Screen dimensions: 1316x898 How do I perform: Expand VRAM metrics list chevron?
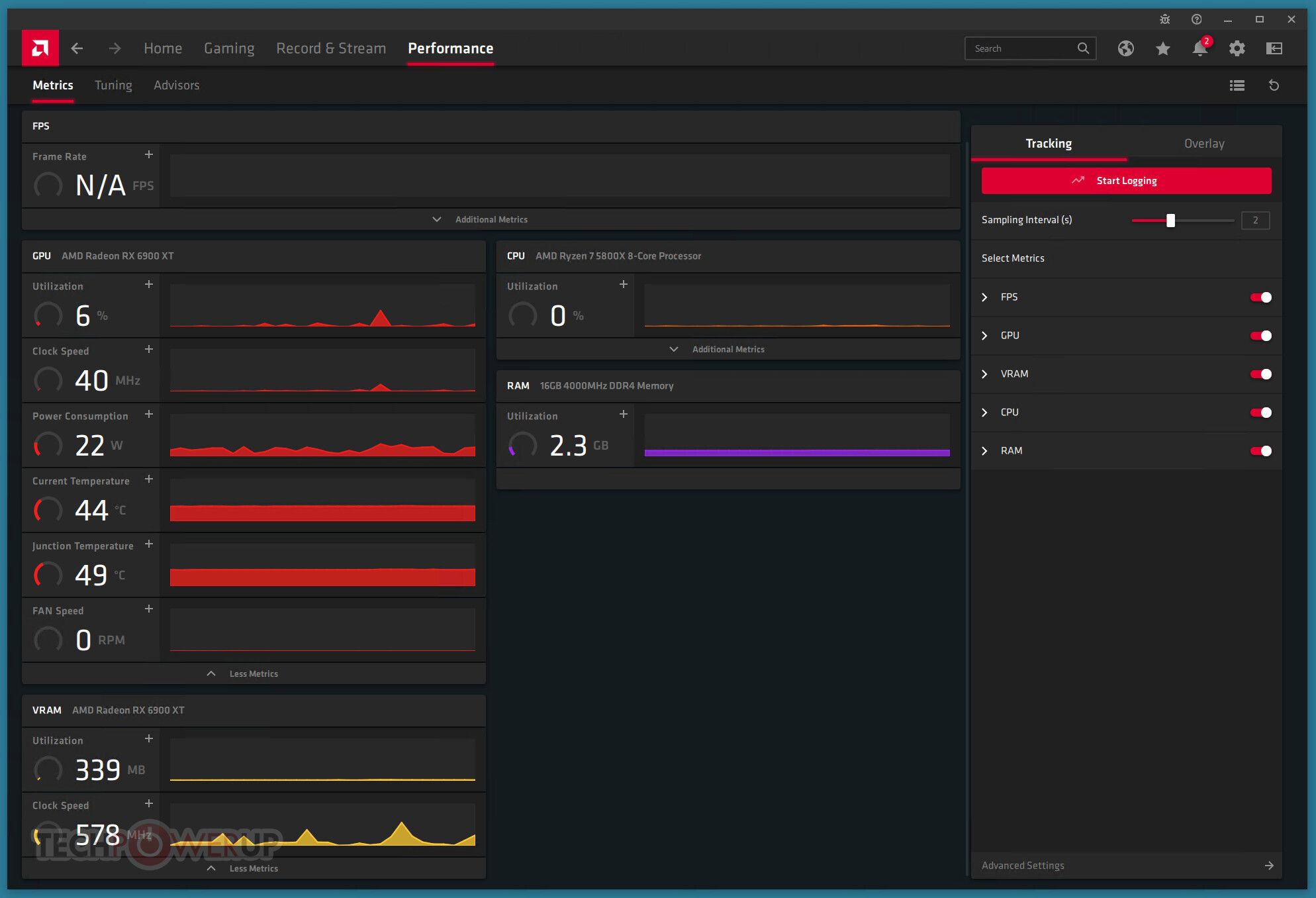(x=984, y=374)
